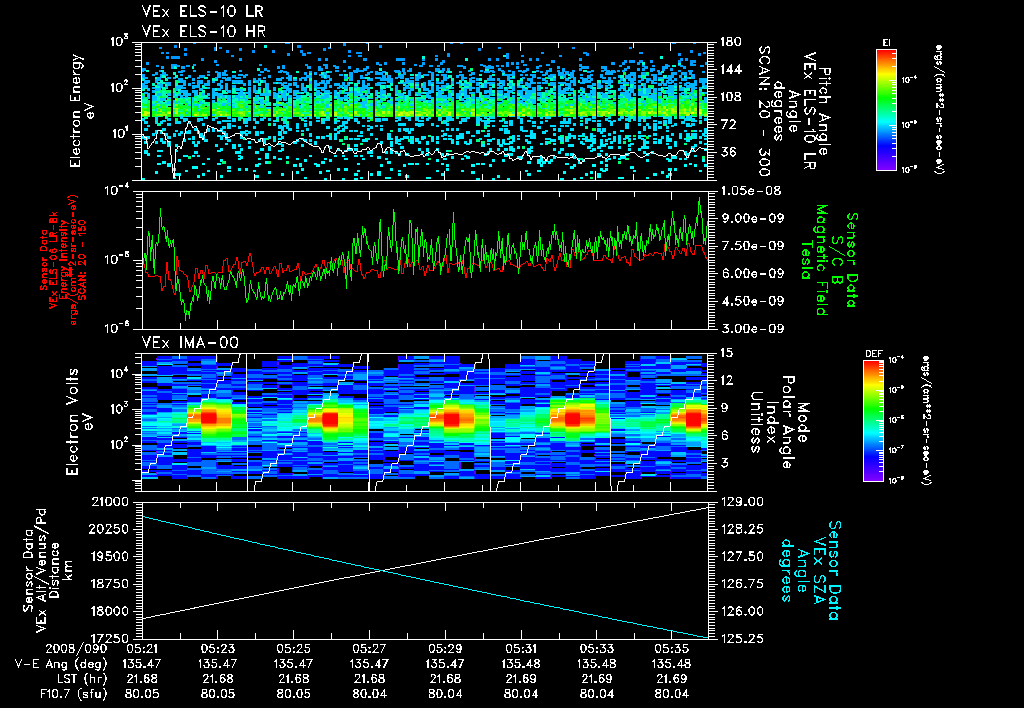Screen dimensions: 1024x708
Task: Click SZA tick value 125.25
Action: click(741, 638)
